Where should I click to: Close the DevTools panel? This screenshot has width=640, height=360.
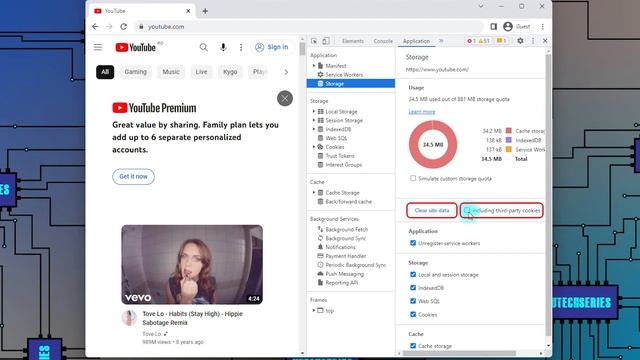pos(545,41)
